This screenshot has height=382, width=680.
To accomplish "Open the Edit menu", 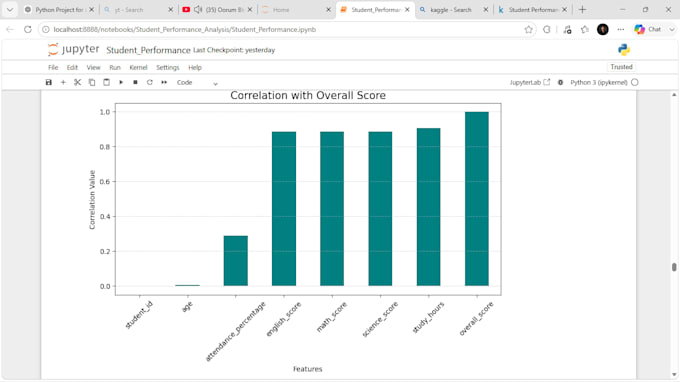I will (72, 68).
